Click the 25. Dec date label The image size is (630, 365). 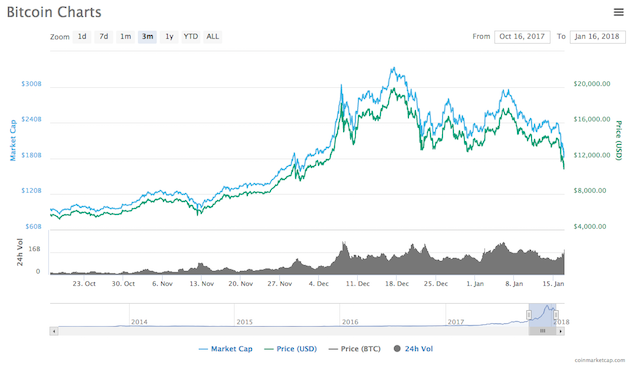[x=436, y=284]
